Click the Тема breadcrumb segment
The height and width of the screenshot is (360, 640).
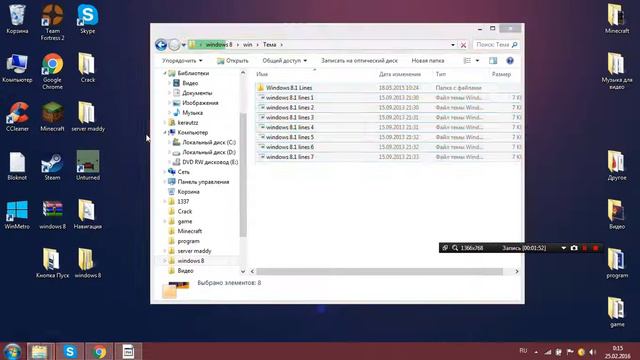pos(269,44)
